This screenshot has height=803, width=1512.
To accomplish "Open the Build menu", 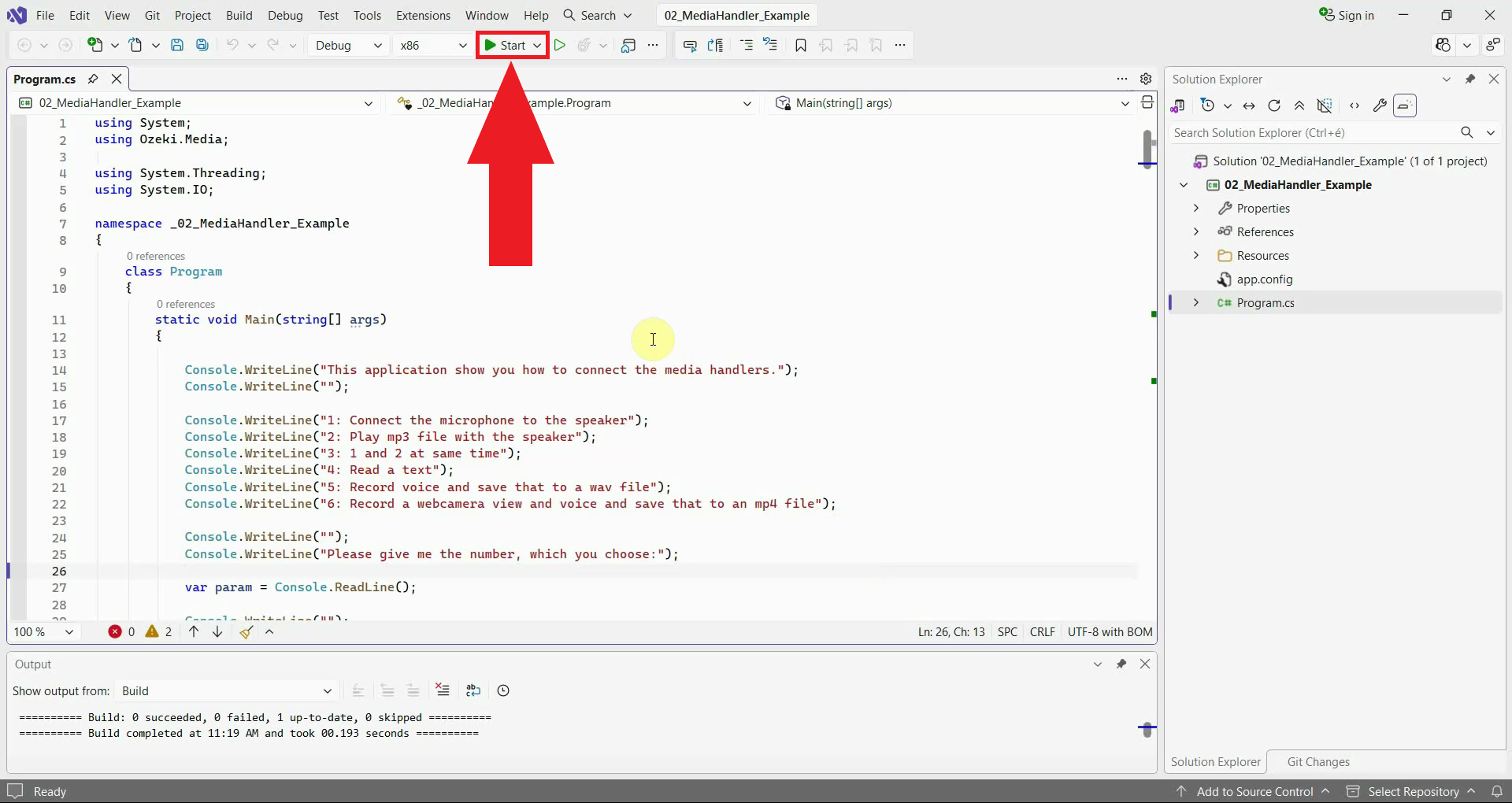I will click(x=239, y=15).
